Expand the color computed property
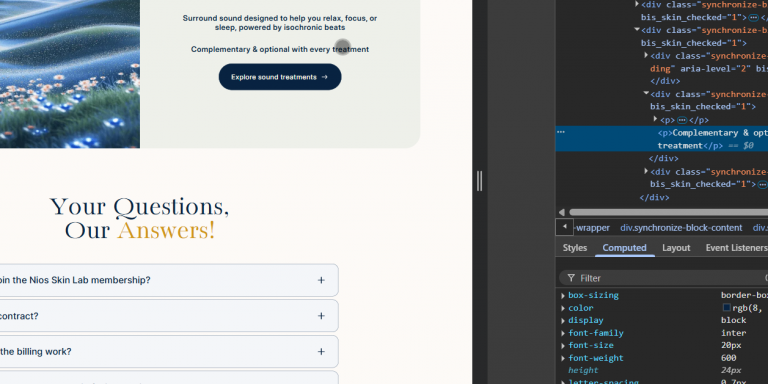The height and width of the screenshot is (384, 768). pyautogui.click(x=563, y=308)
